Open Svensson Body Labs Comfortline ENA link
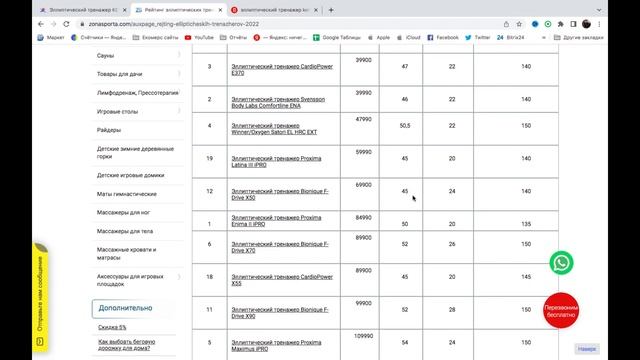 point(278,102)
